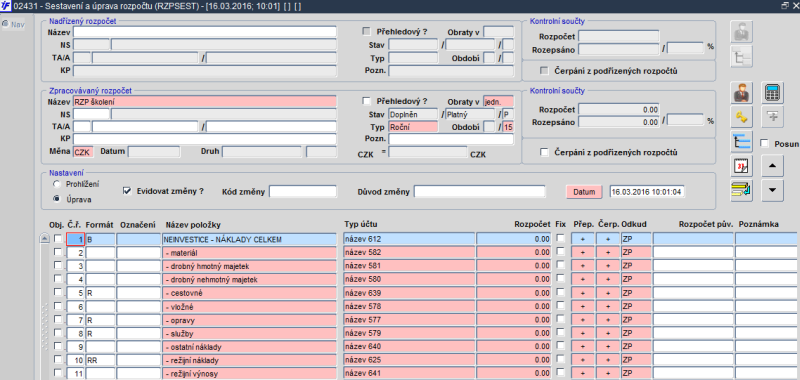Click the '- cestovné' item name cell

click(249, 293)
